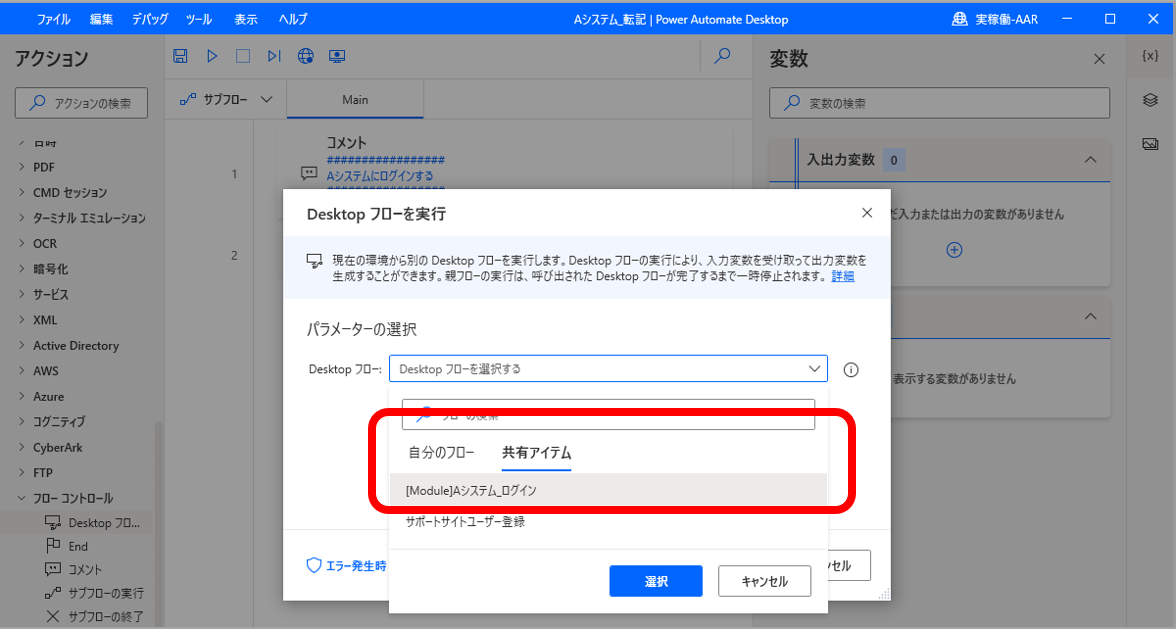Open the images pane icon
The image size is (1176, 629).
pos(1150,143)
